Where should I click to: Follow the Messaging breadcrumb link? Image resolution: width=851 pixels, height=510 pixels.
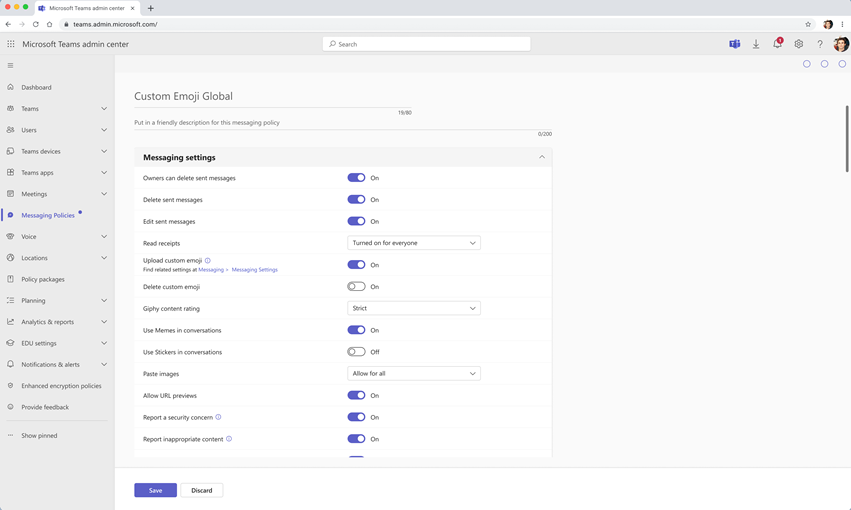[x=211, y=270]
